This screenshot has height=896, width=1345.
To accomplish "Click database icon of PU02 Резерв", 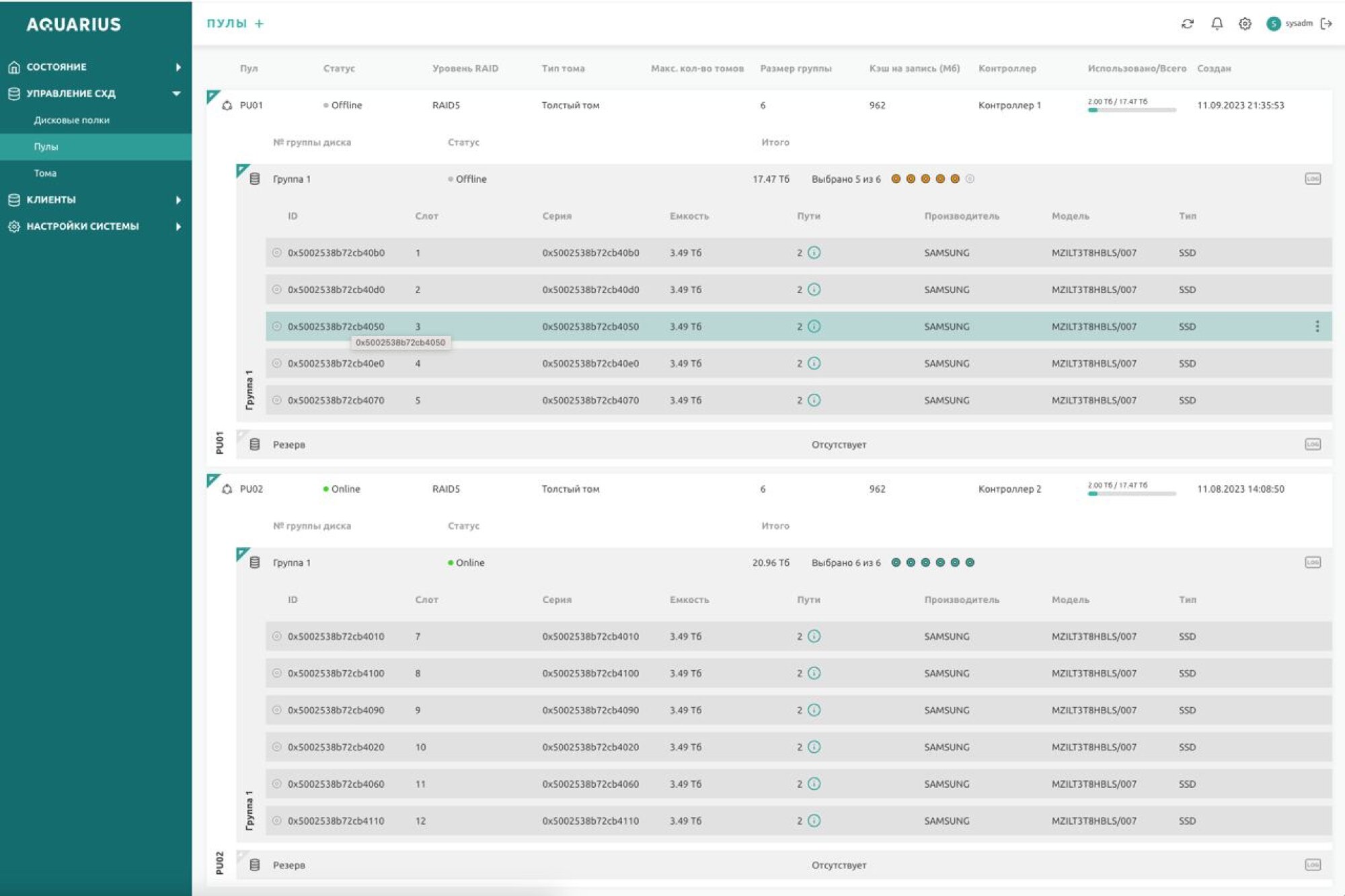I will pos(255,865).
